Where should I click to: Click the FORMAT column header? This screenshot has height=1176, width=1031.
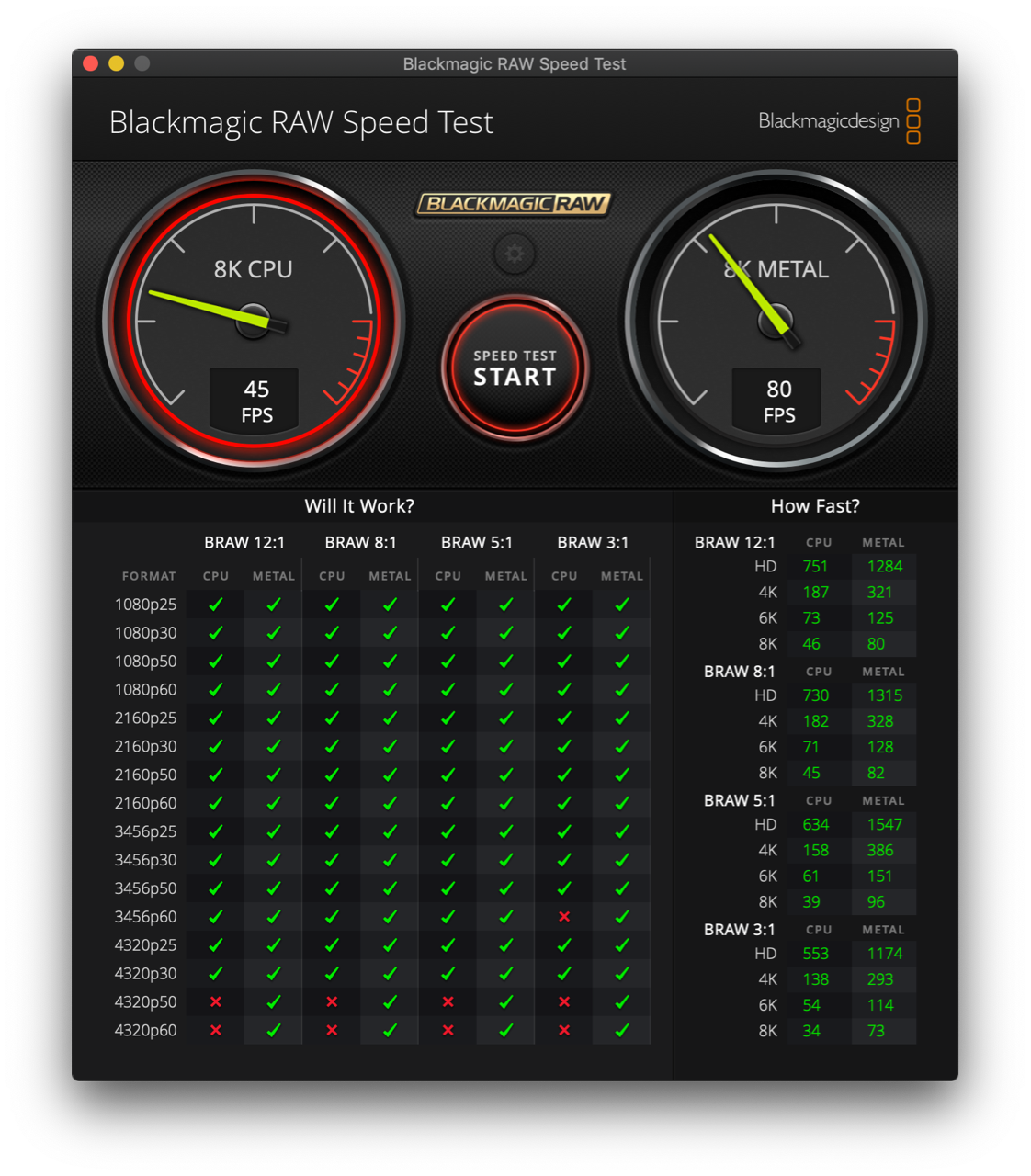click(x=149, y=576)
